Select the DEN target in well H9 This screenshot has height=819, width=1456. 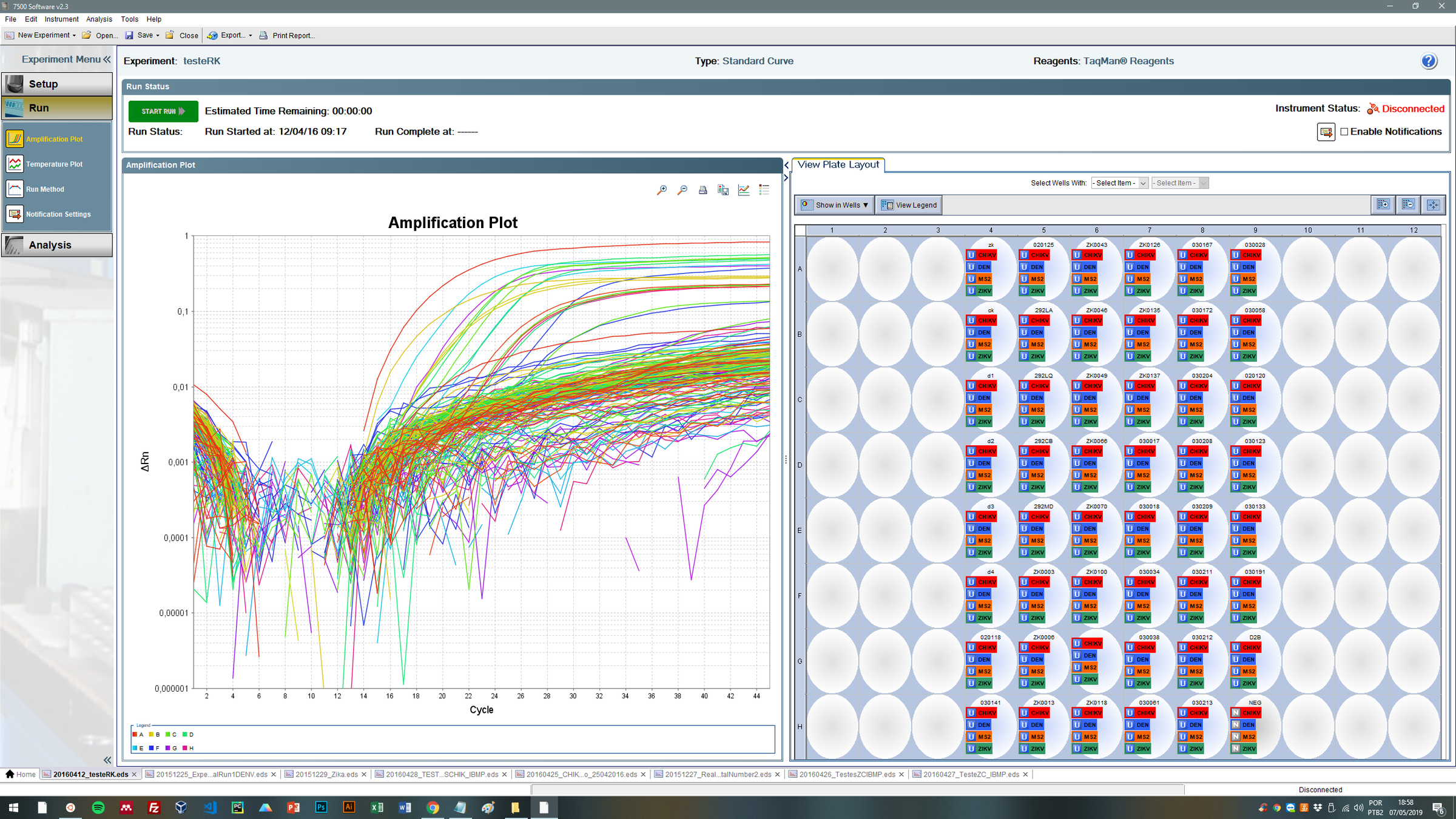[x=1242, y=725]
